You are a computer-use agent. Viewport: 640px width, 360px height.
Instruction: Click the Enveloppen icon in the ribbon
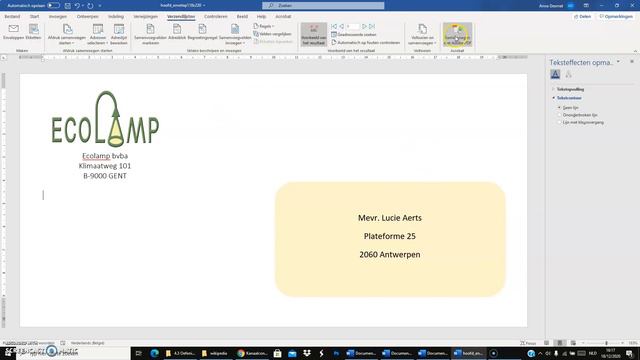click(13, 32)
